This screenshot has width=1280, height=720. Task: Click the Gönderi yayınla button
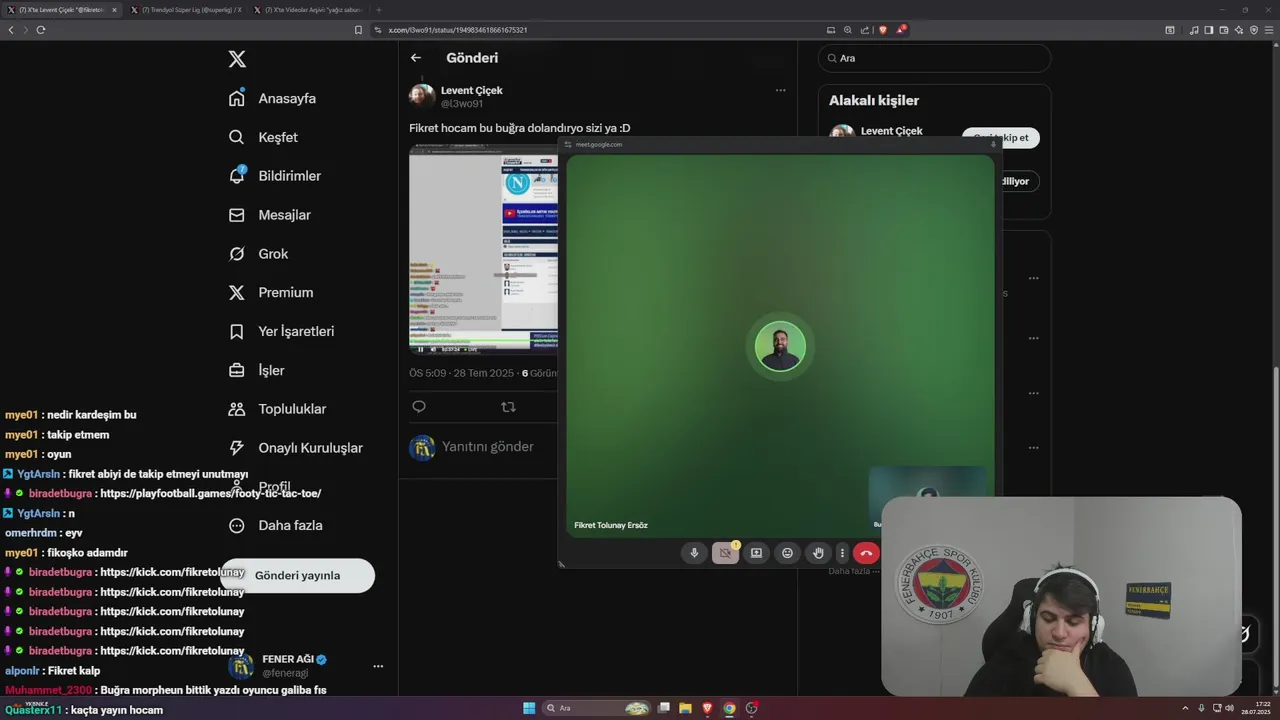297,575
